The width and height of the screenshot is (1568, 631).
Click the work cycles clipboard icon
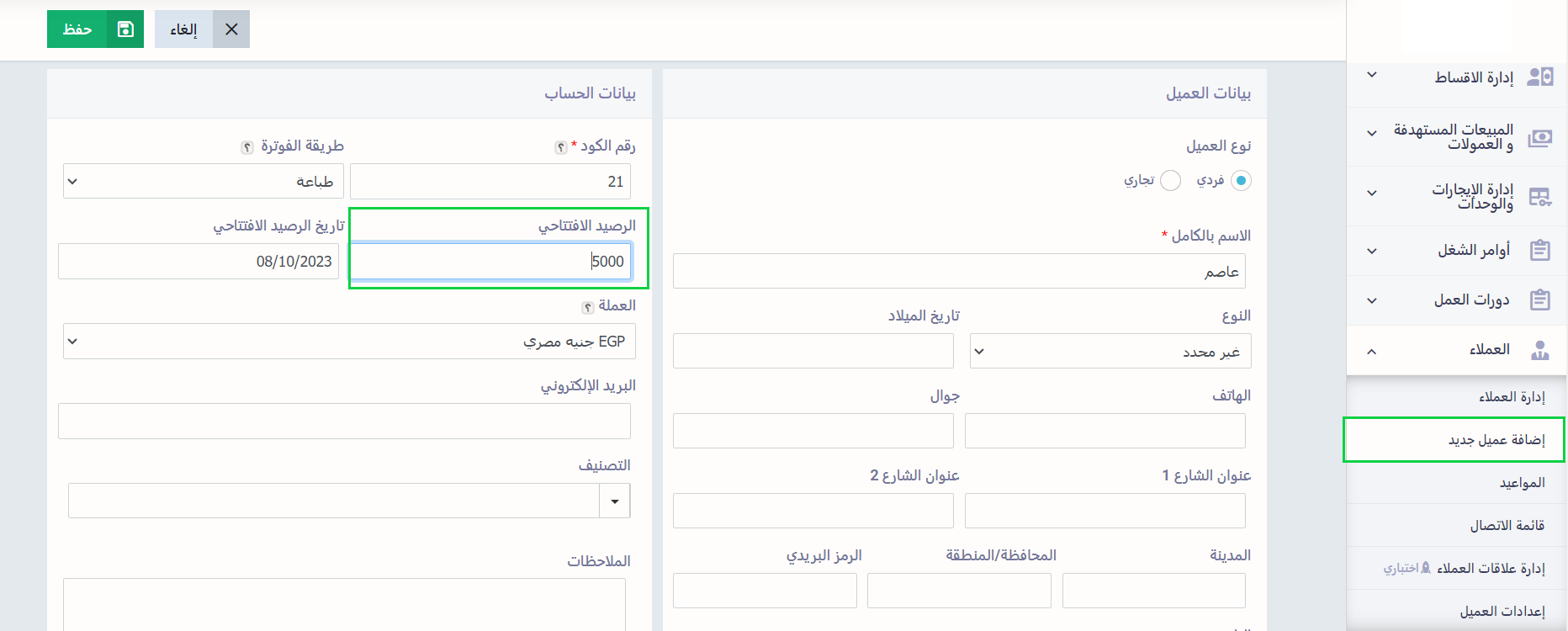point(1539,300)
